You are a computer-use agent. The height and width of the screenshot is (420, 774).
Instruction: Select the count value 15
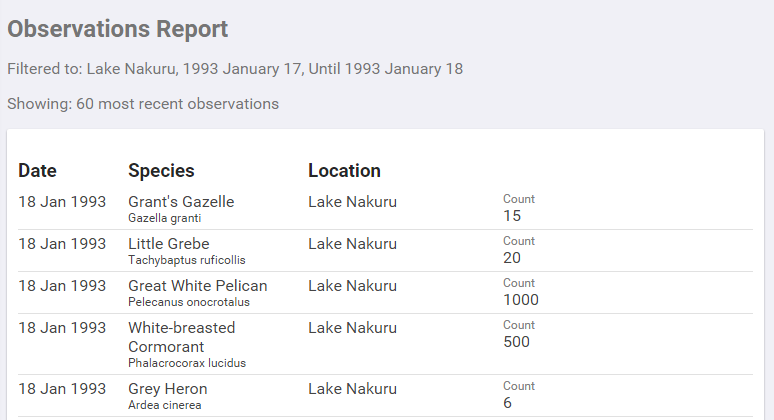pyautogui.click(x=512, y=216)
